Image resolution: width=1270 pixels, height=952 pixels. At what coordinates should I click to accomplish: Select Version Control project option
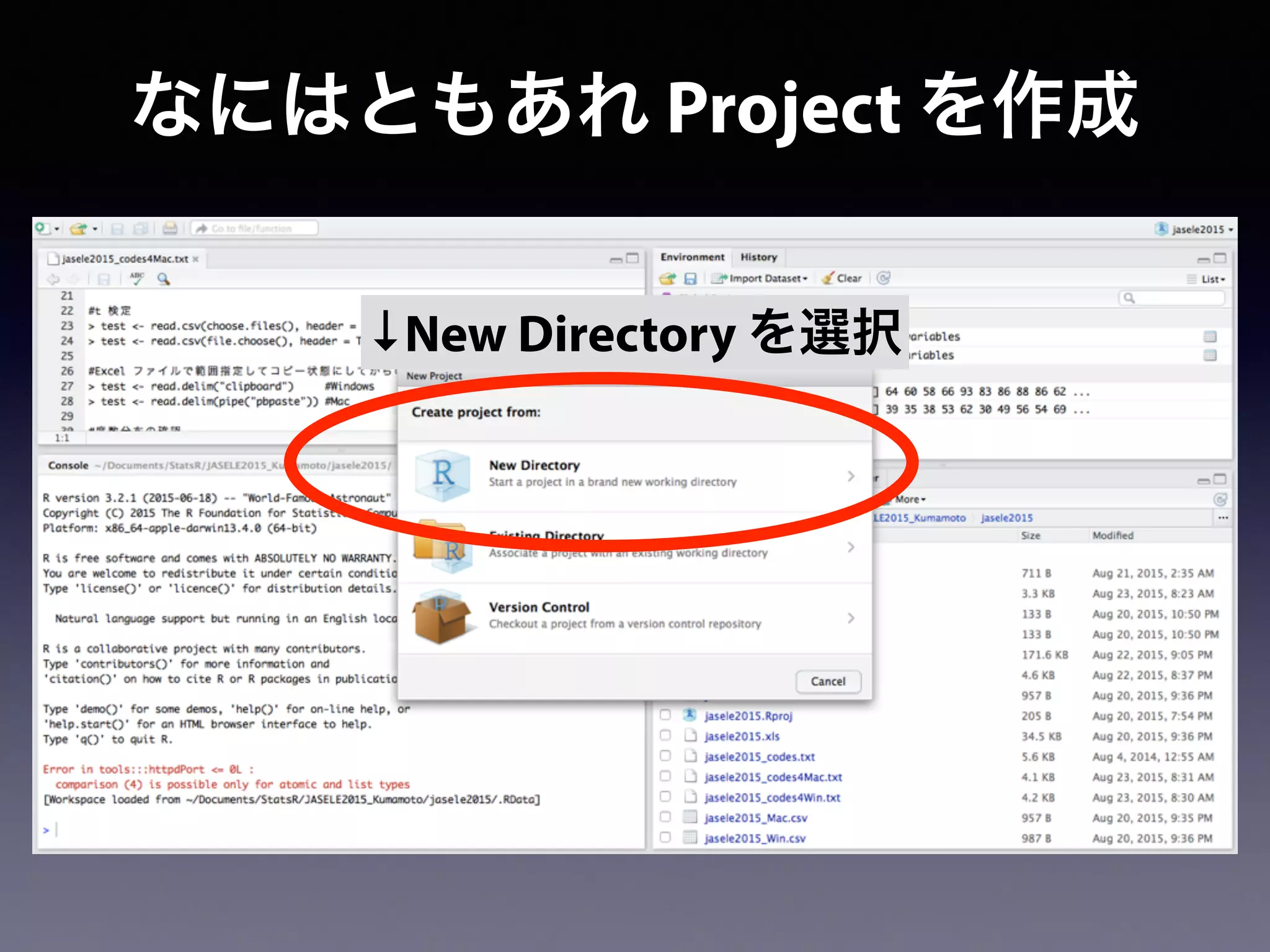coord(635,617)
